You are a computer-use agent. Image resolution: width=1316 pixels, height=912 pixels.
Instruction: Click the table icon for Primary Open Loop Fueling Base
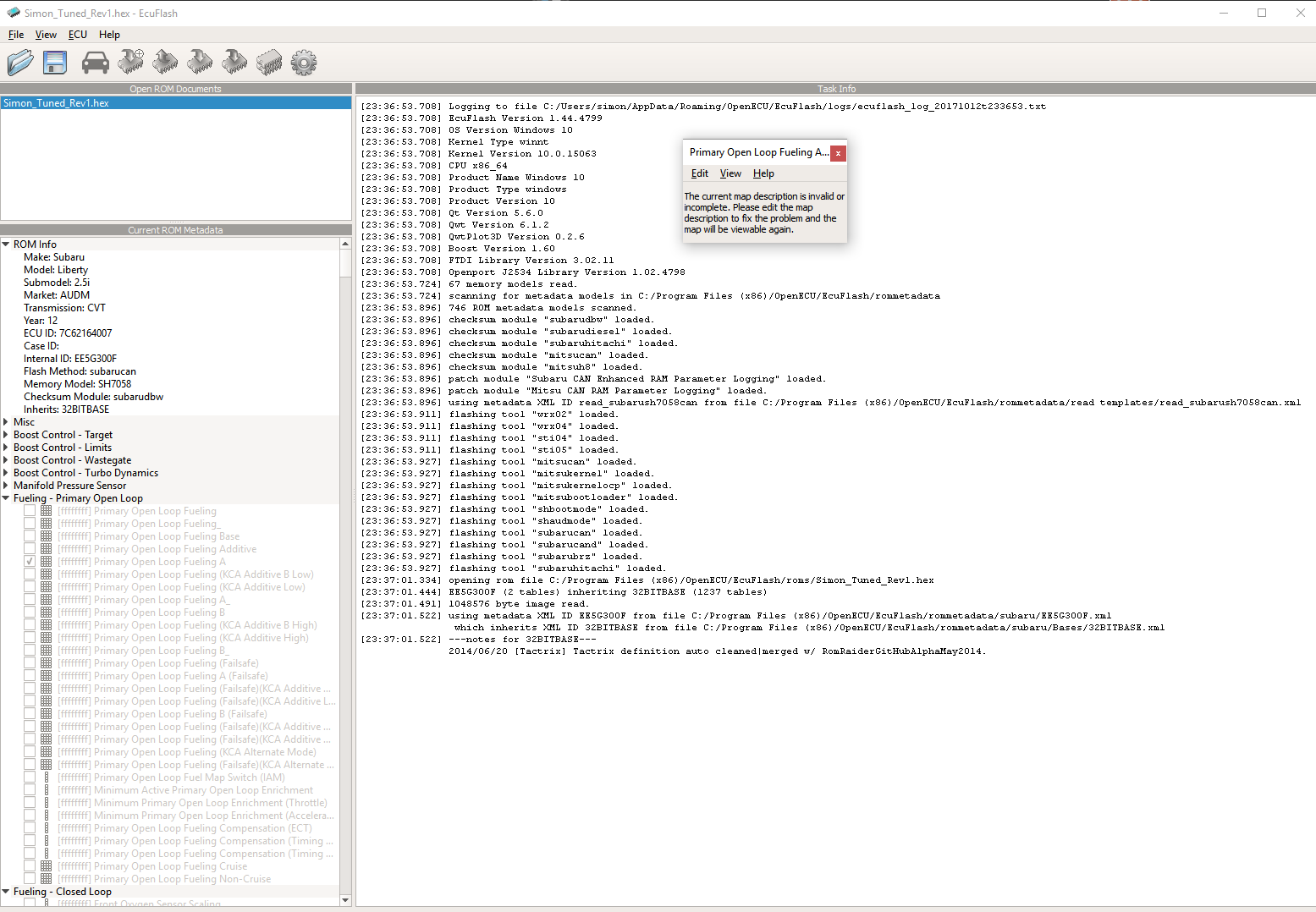click(47, 536)
